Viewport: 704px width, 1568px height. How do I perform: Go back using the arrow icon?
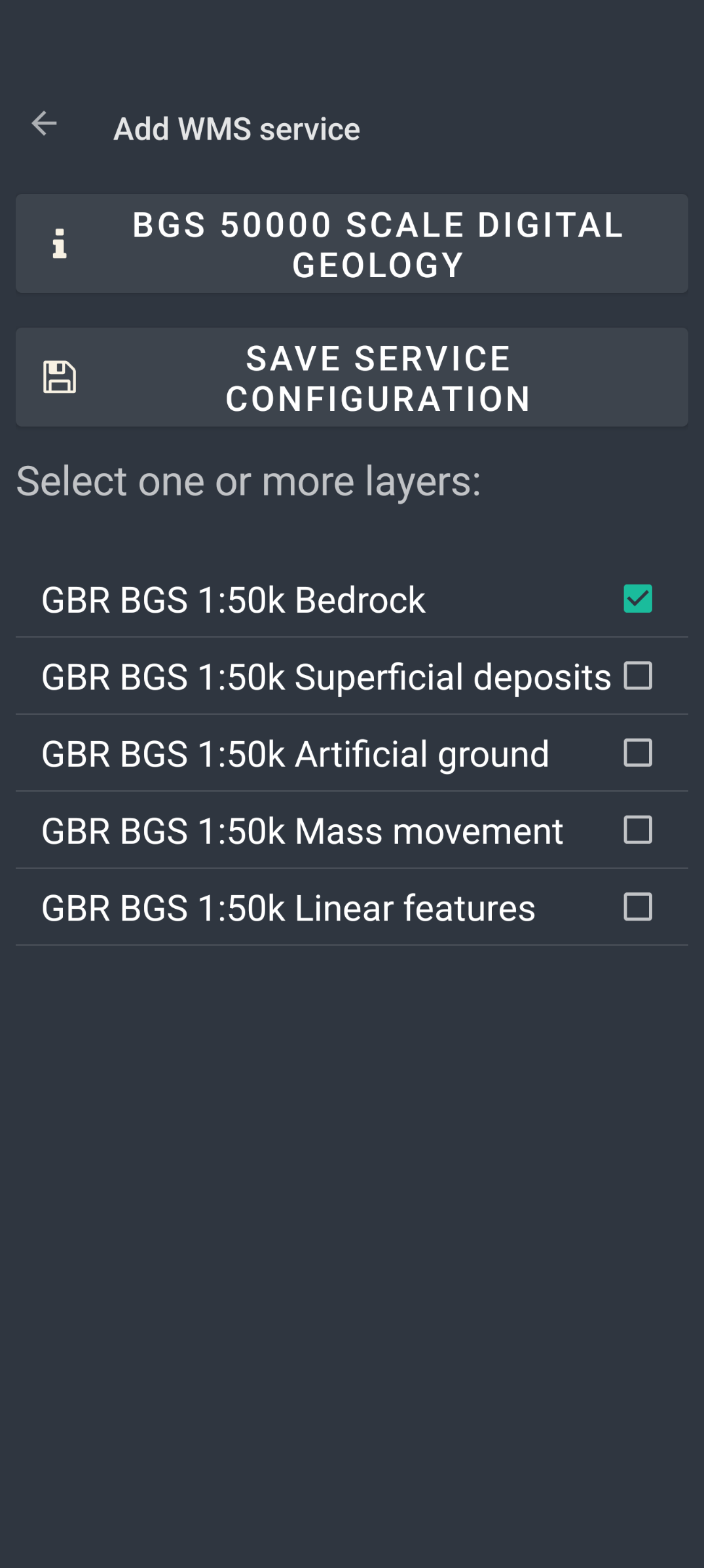45,124
